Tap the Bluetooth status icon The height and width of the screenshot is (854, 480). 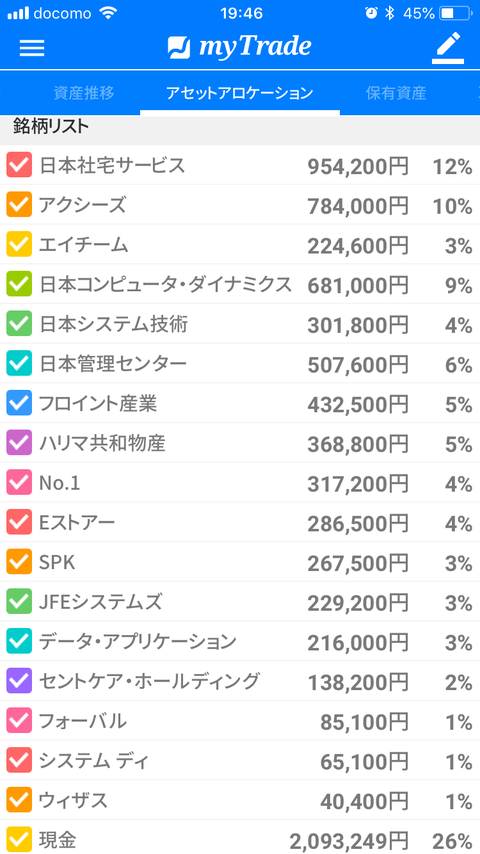point(389,14)
